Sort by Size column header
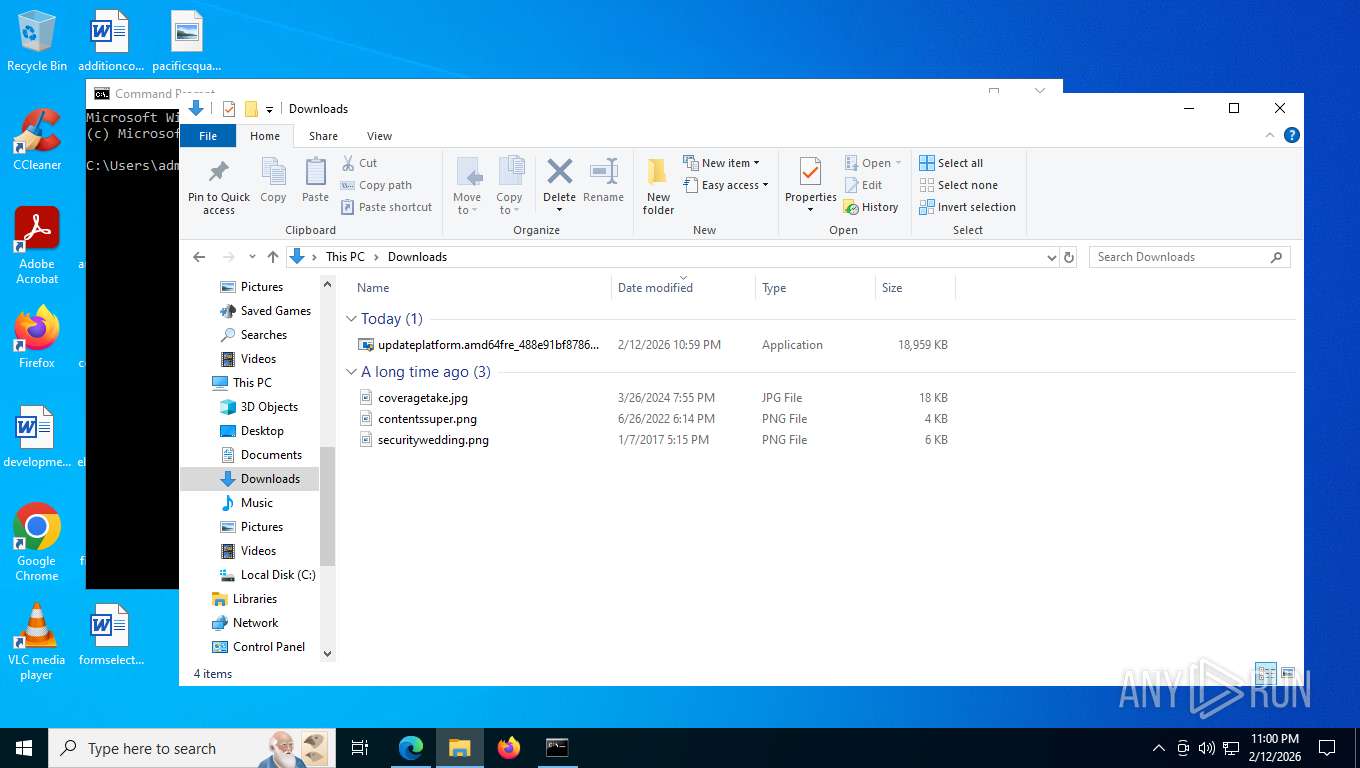The image size is (1360, 768). [915, 288]
